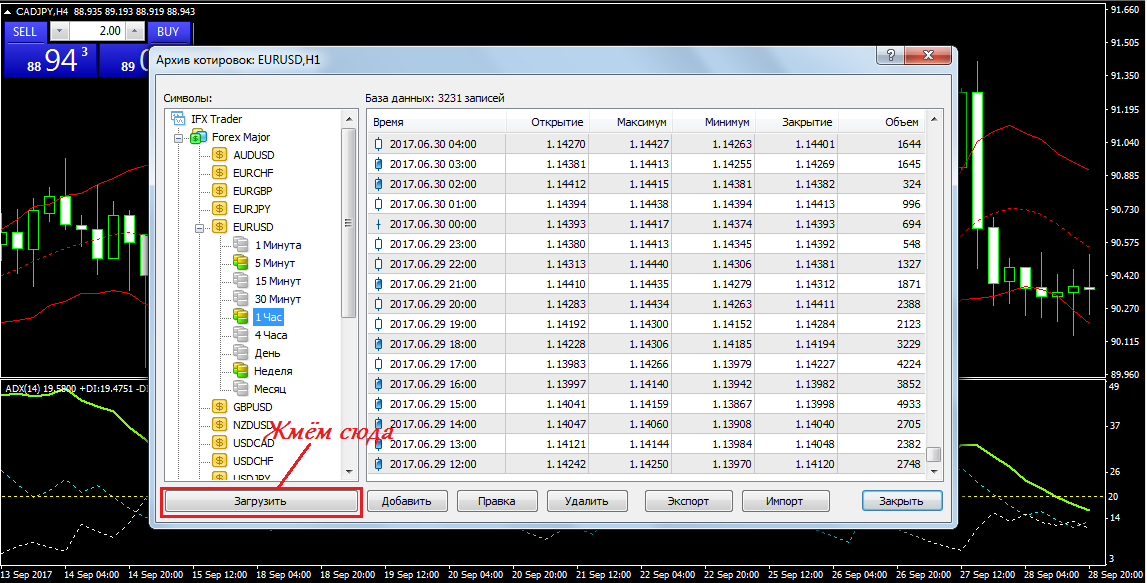Select 4 Часа timeframe database icon
This screenshot has height=583, width=1147.
[x=241, y=334]
